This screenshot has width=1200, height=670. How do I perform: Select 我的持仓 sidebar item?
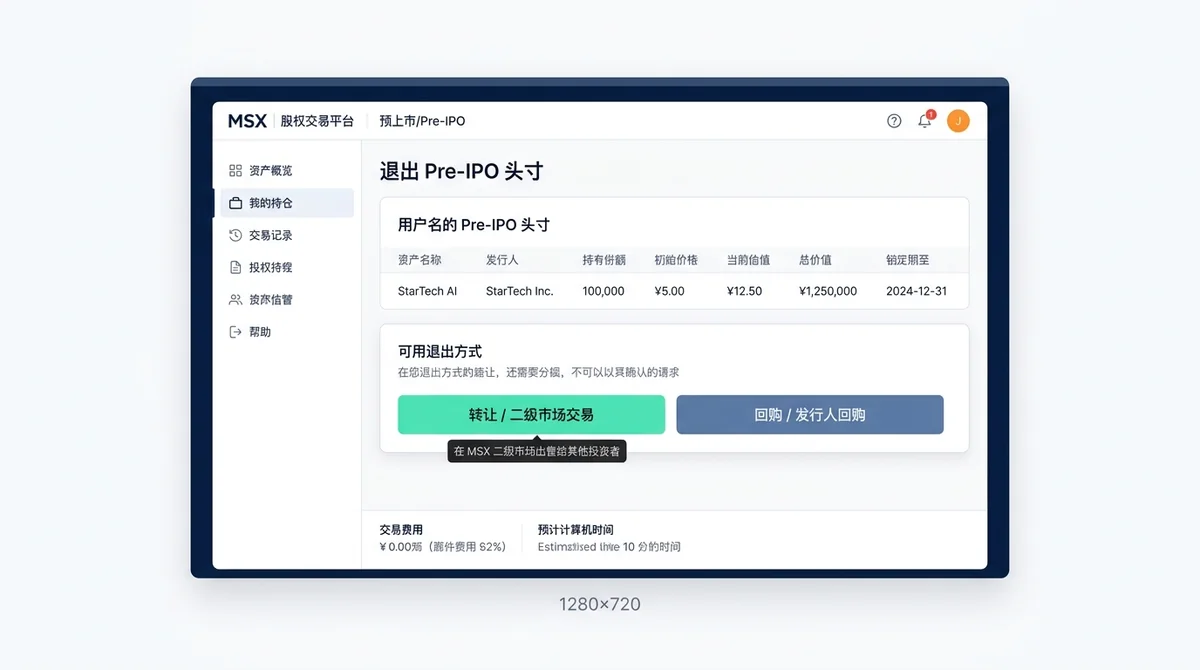pos(287,203)
